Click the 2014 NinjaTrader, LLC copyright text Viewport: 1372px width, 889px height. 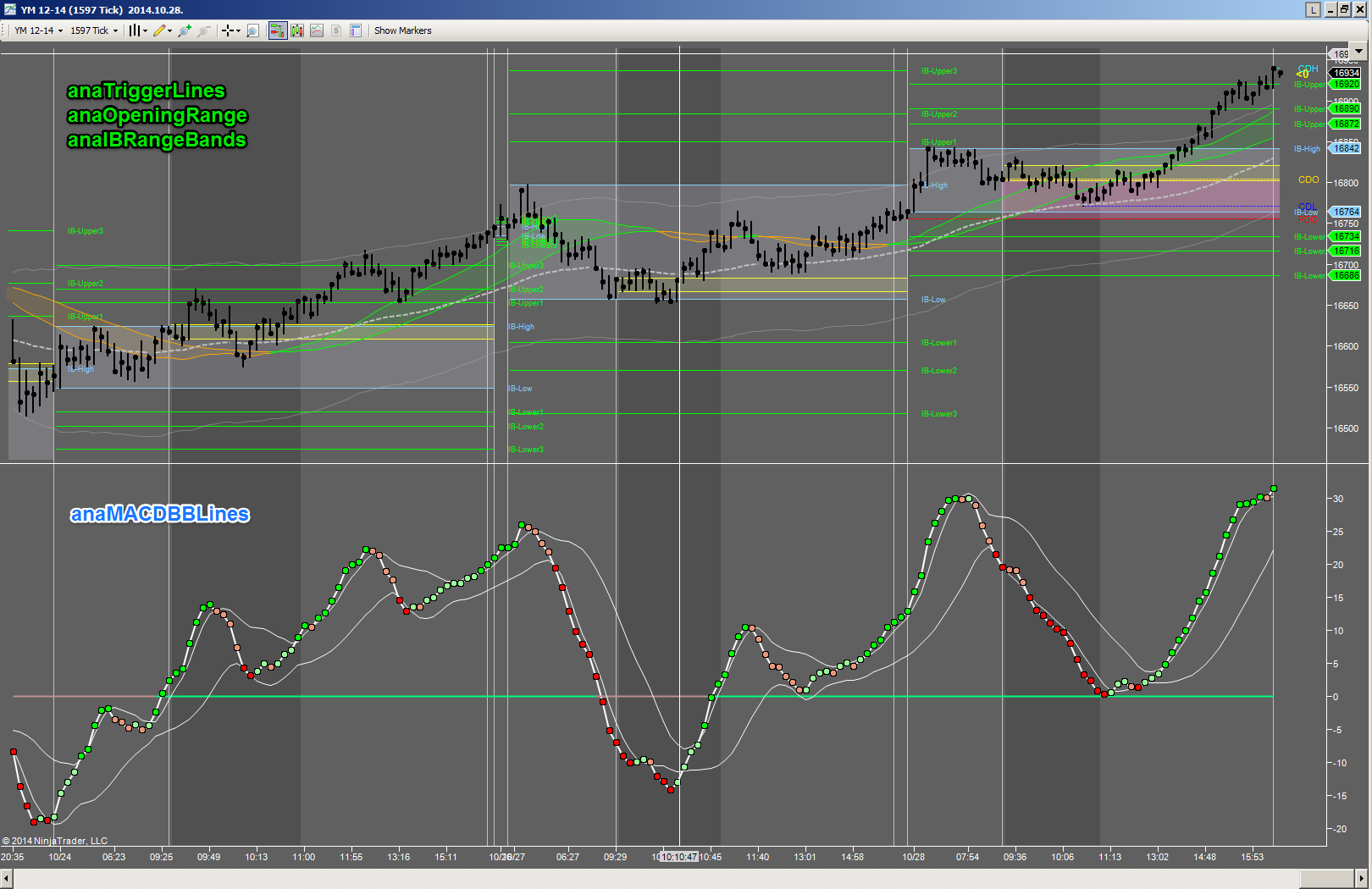(55, 841)
